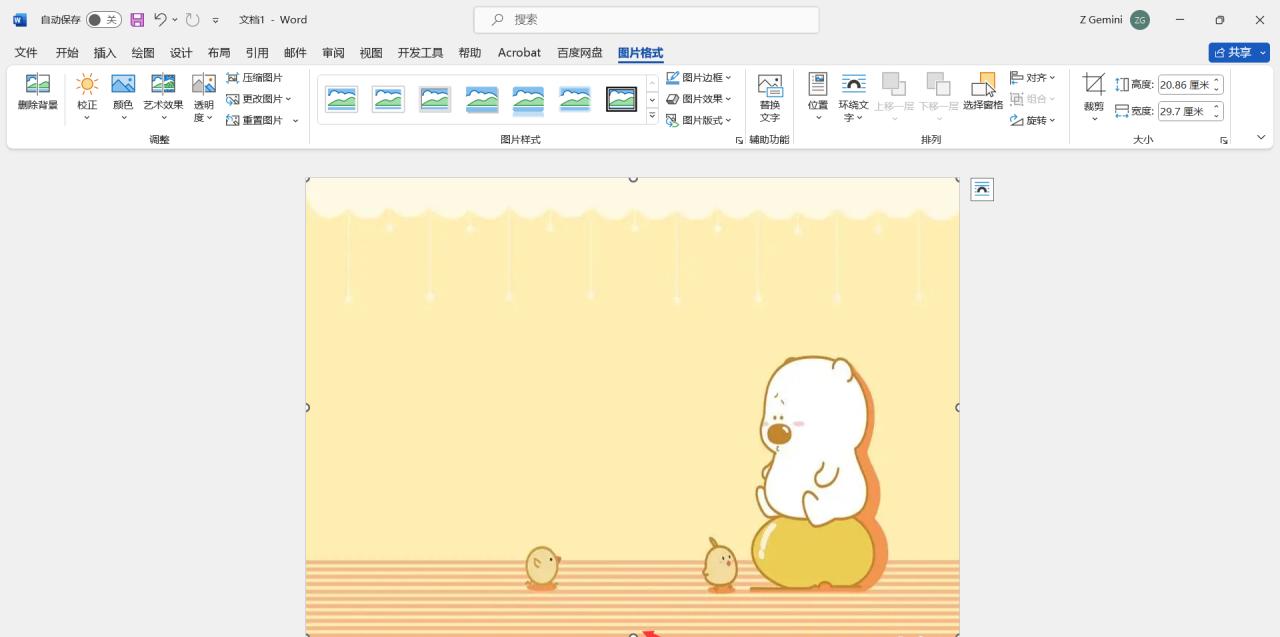Decrease picture width with stepper down arrow
The height and width of the screenshot is (637, 1280).
coord(1217,116)
